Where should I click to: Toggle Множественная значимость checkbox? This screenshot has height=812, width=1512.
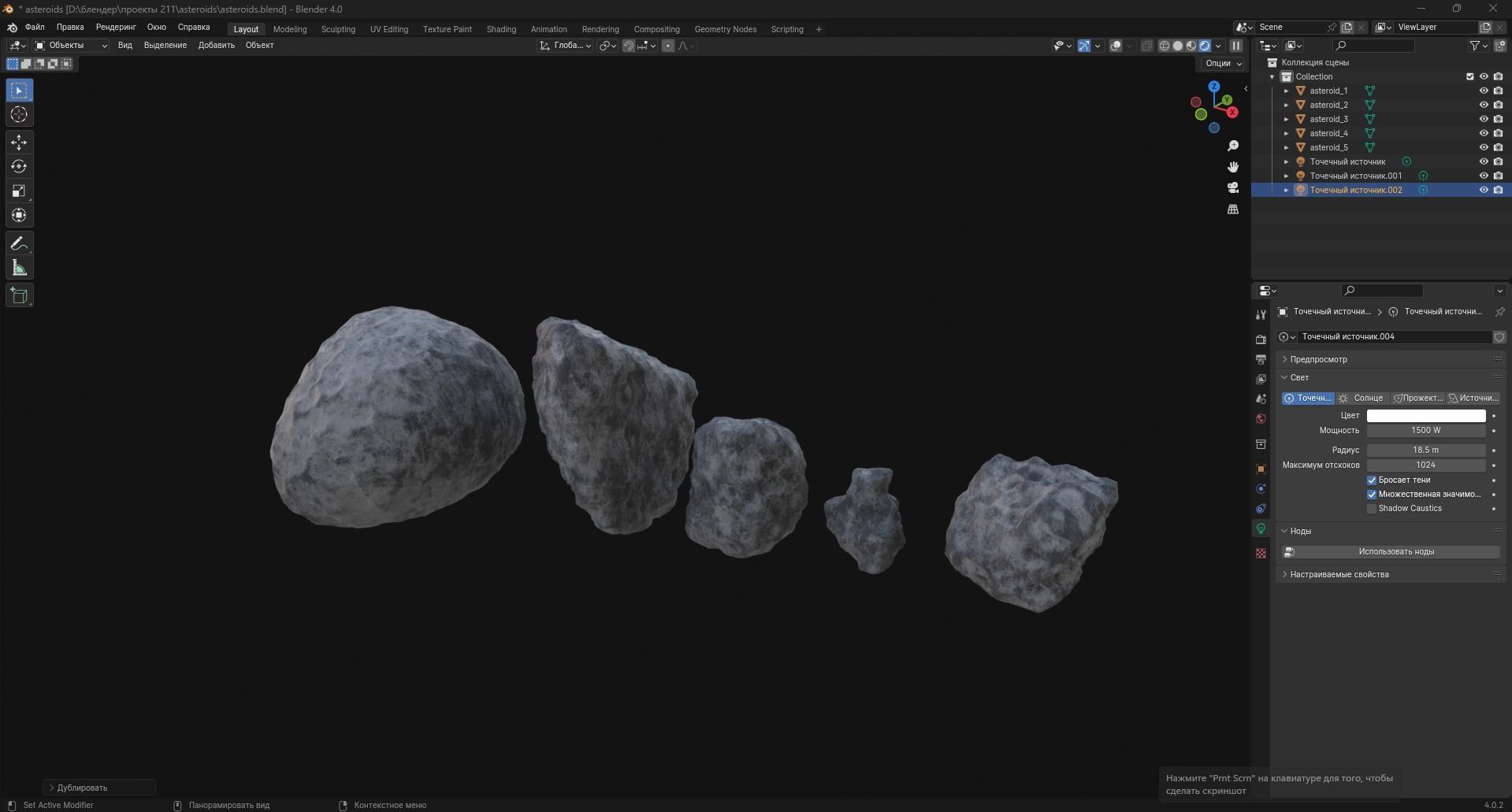point(1372,495)
